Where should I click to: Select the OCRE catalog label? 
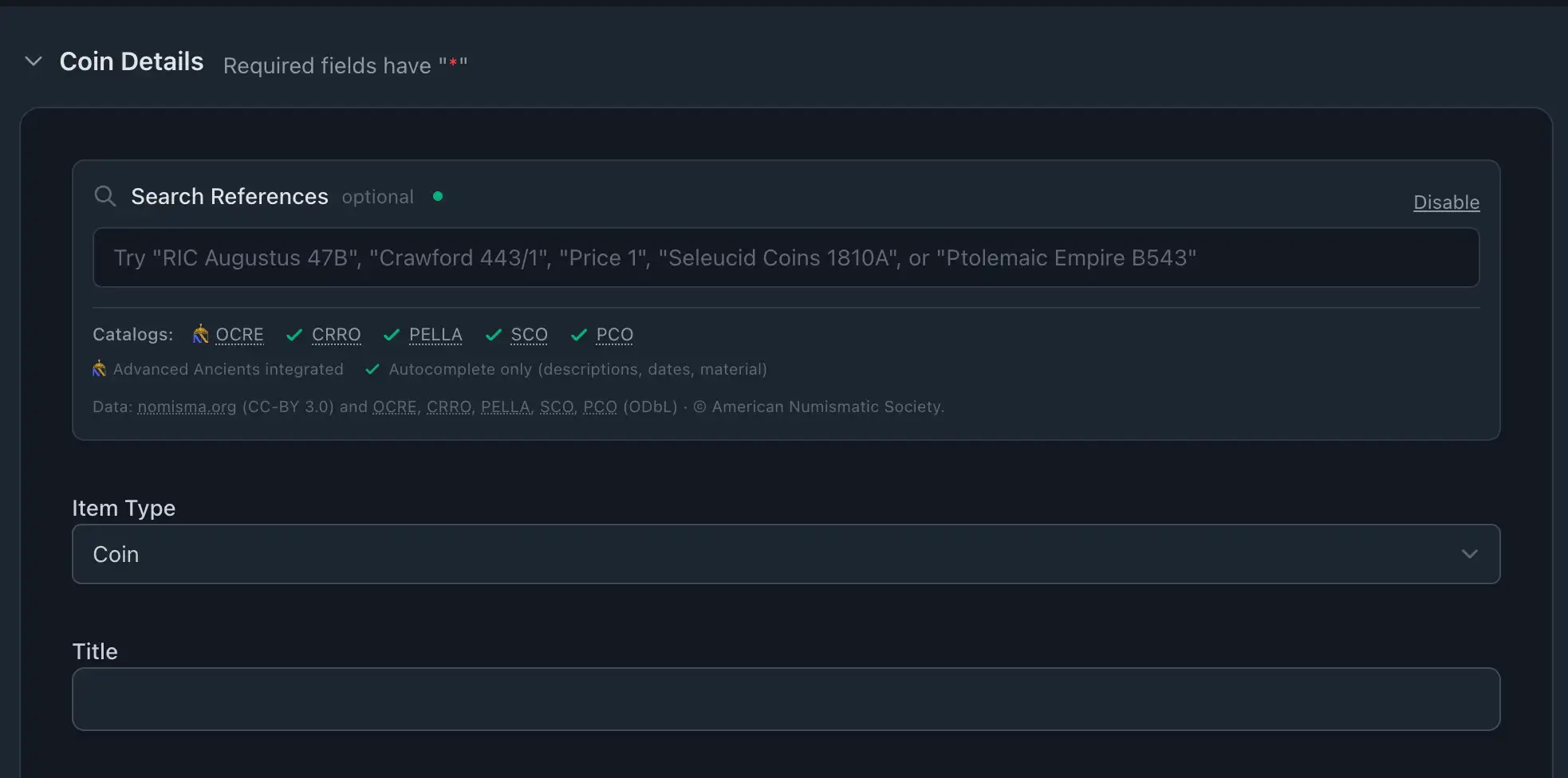pyautogui.click(x=238, y=335)
